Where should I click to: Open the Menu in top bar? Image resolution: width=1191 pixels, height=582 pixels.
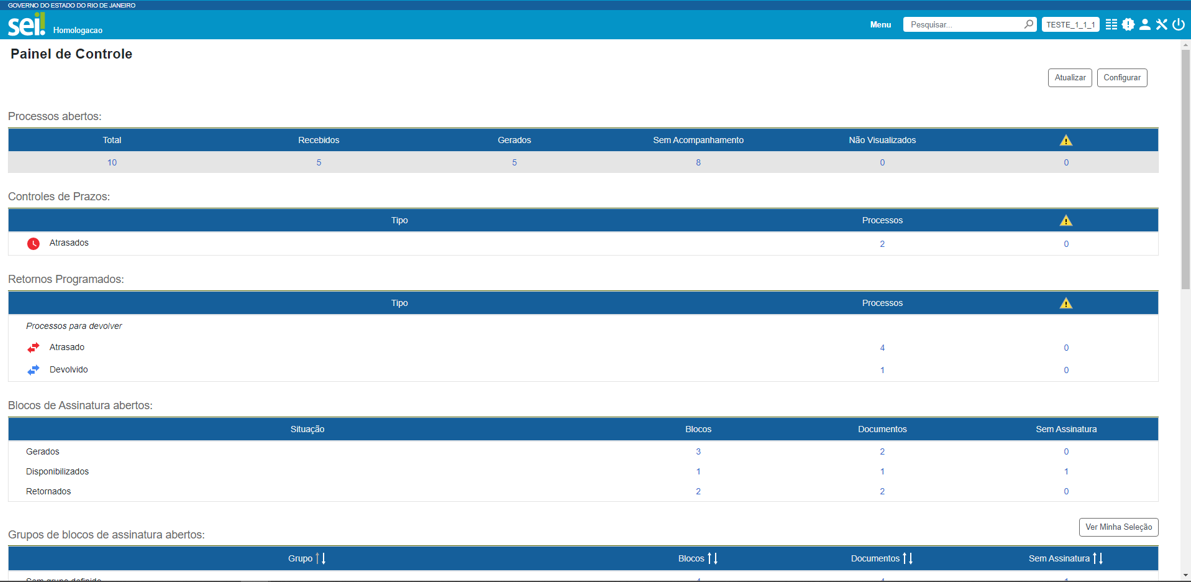[x=880, y=24]
